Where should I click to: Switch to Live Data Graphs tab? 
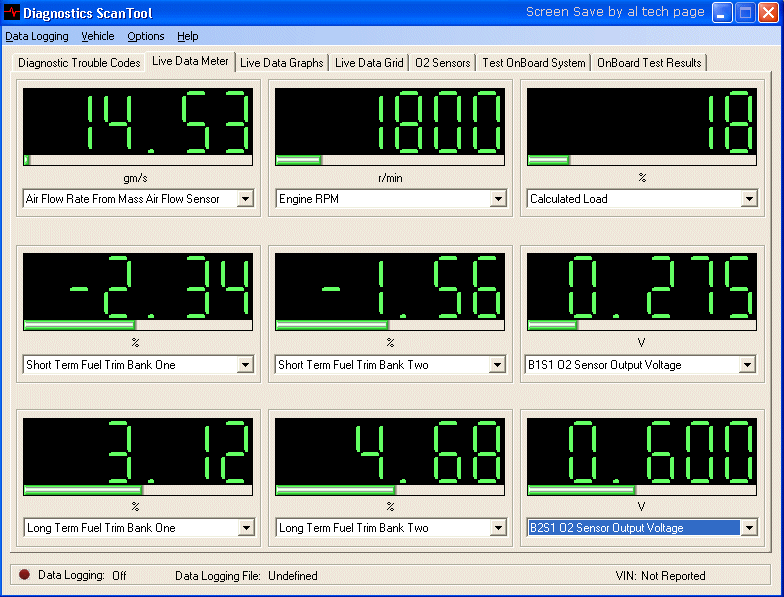[282, 63]
